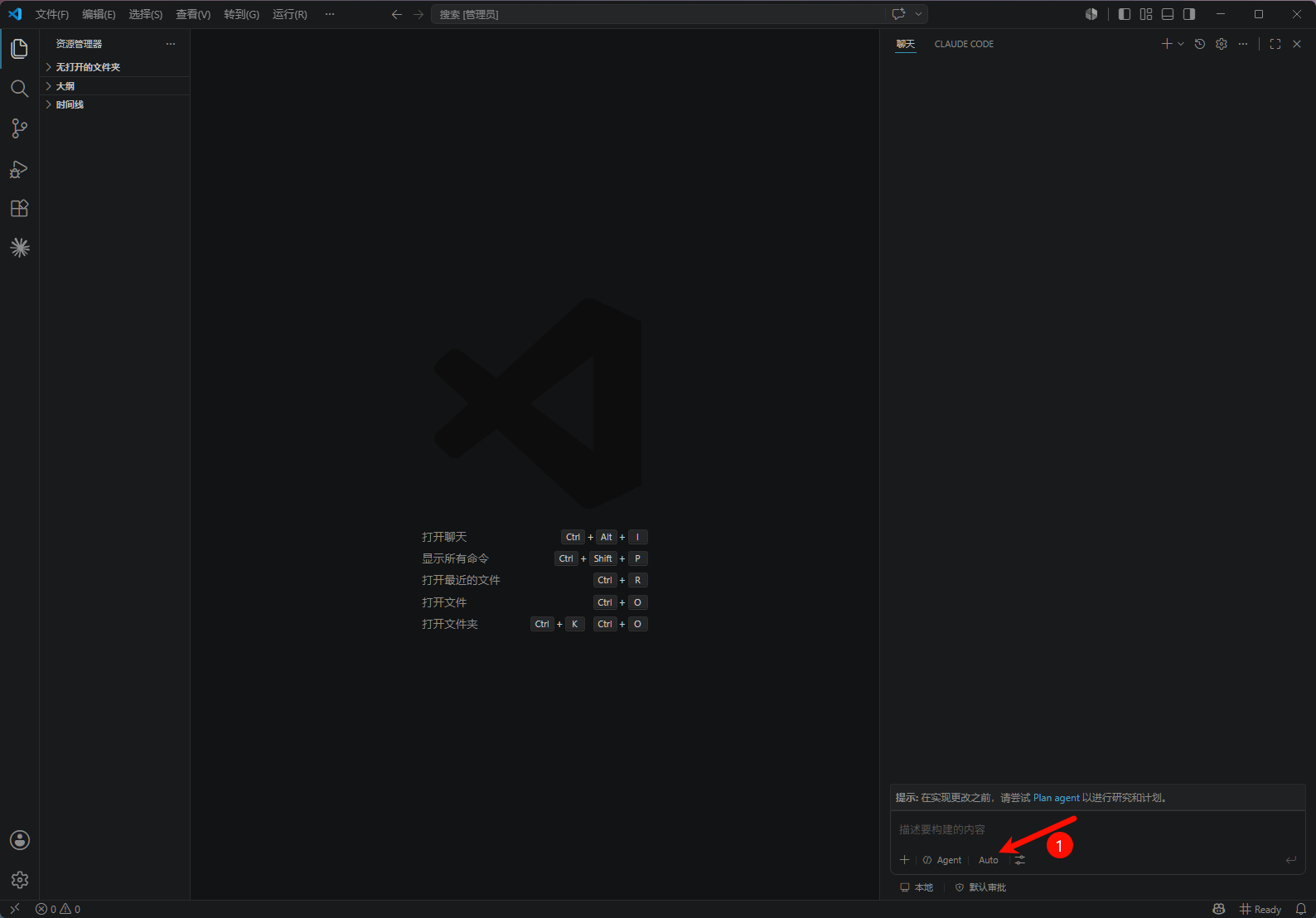Open the 本地 session target picker
The image size is (1316, 918).
(917, 887)
